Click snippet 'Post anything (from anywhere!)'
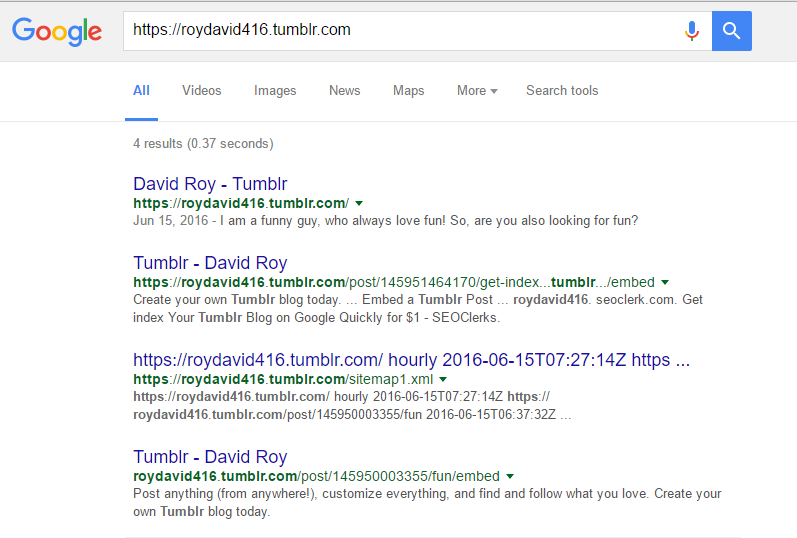797x538 pixels. tap(225, 494)
